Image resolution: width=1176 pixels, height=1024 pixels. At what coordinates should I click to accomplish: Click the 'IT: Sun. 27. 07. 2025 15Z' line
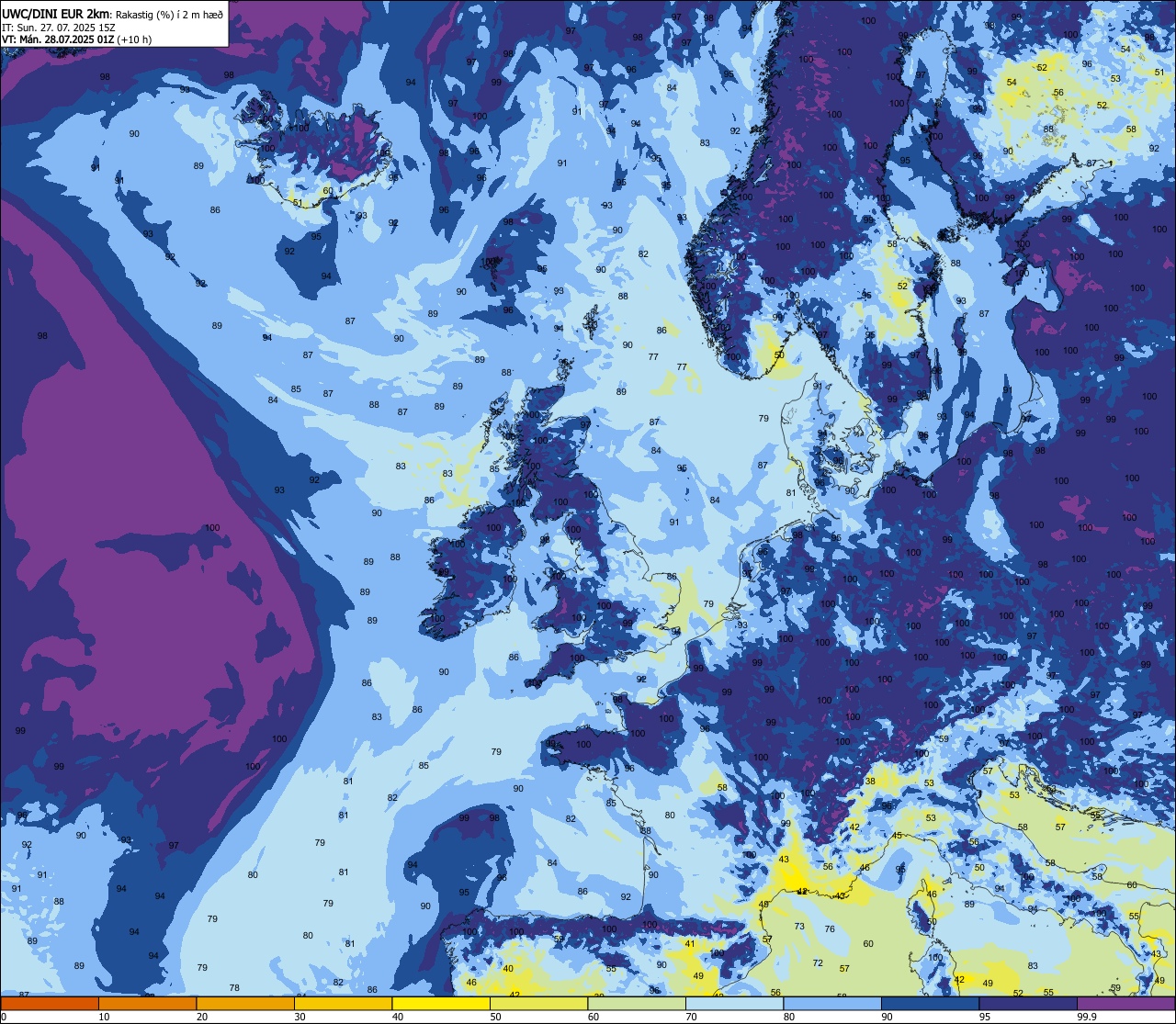tap(58, 27)
